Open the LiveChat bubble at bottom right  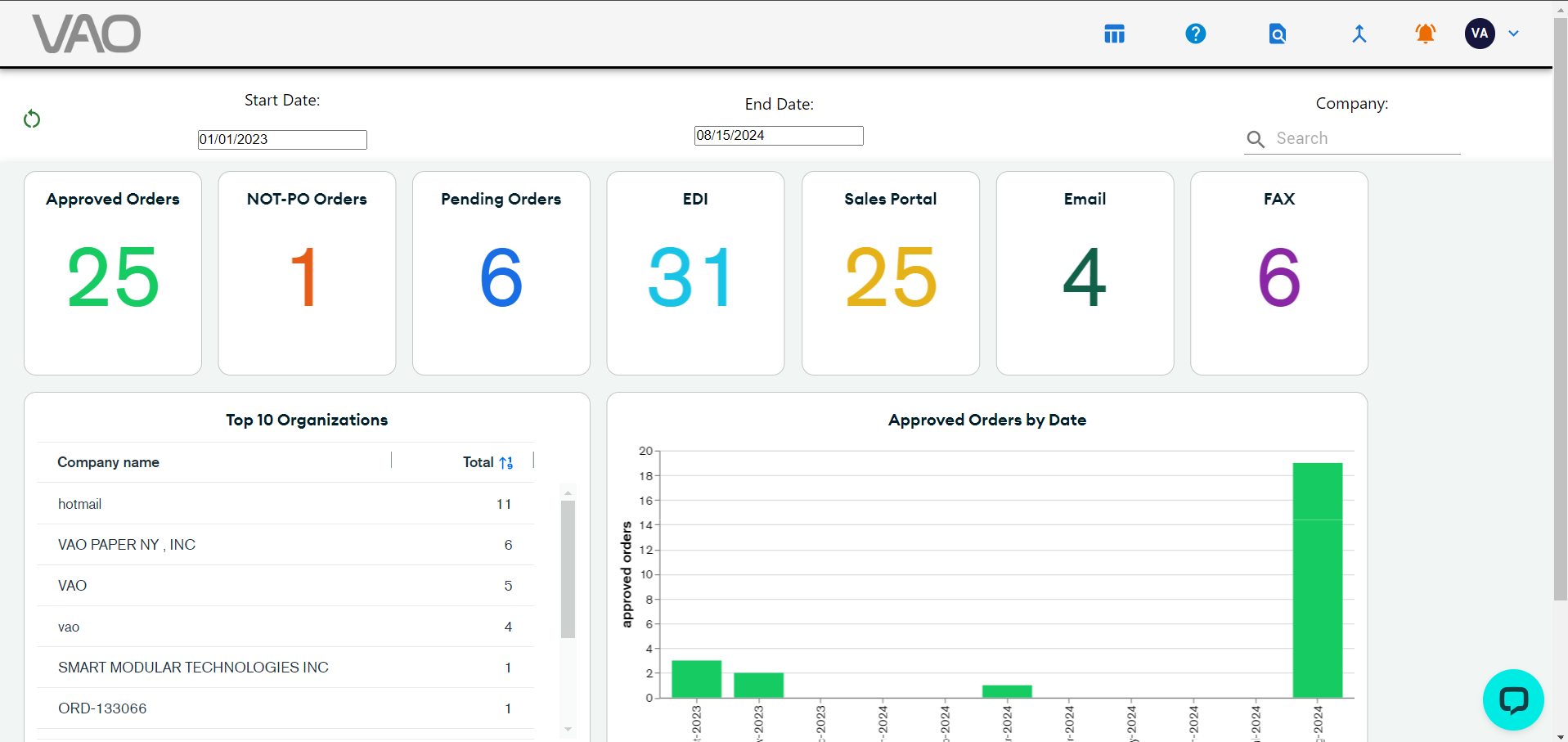[x=1512, y=699]
